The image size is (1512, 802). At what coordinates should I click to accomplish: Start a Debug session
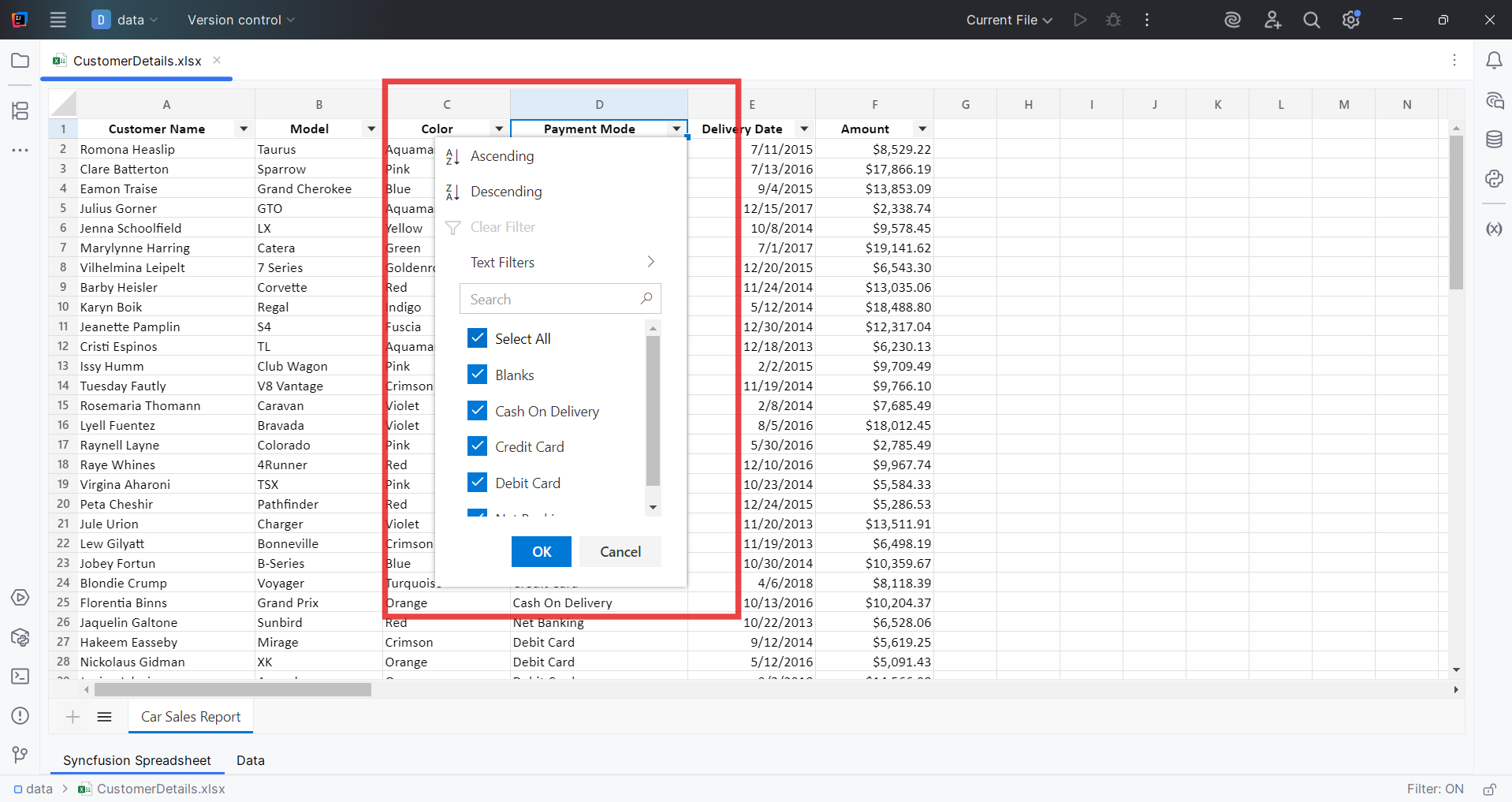pos(1113,20)
